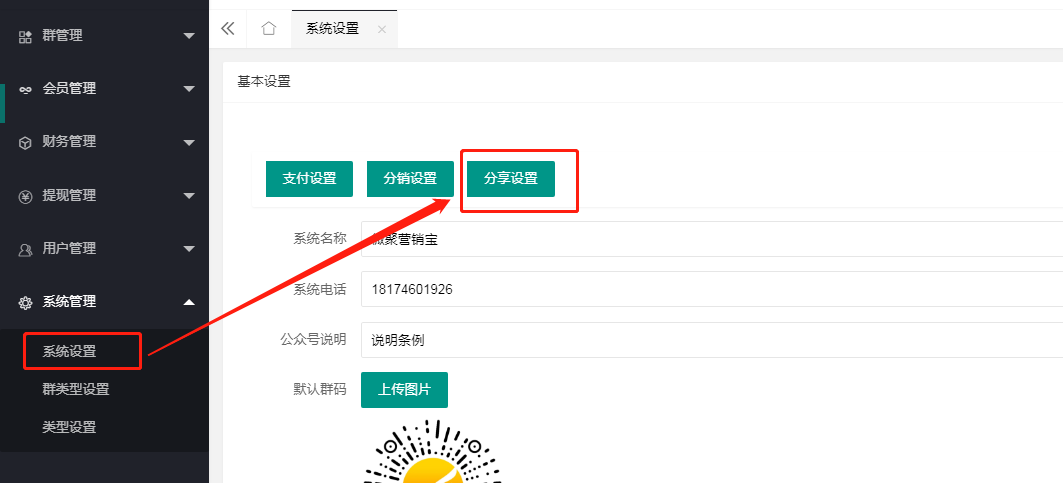The image size is (1063, 483).
Task: Click the 上传图片 button
Action: pyautogui.click(x=404, y=390)
